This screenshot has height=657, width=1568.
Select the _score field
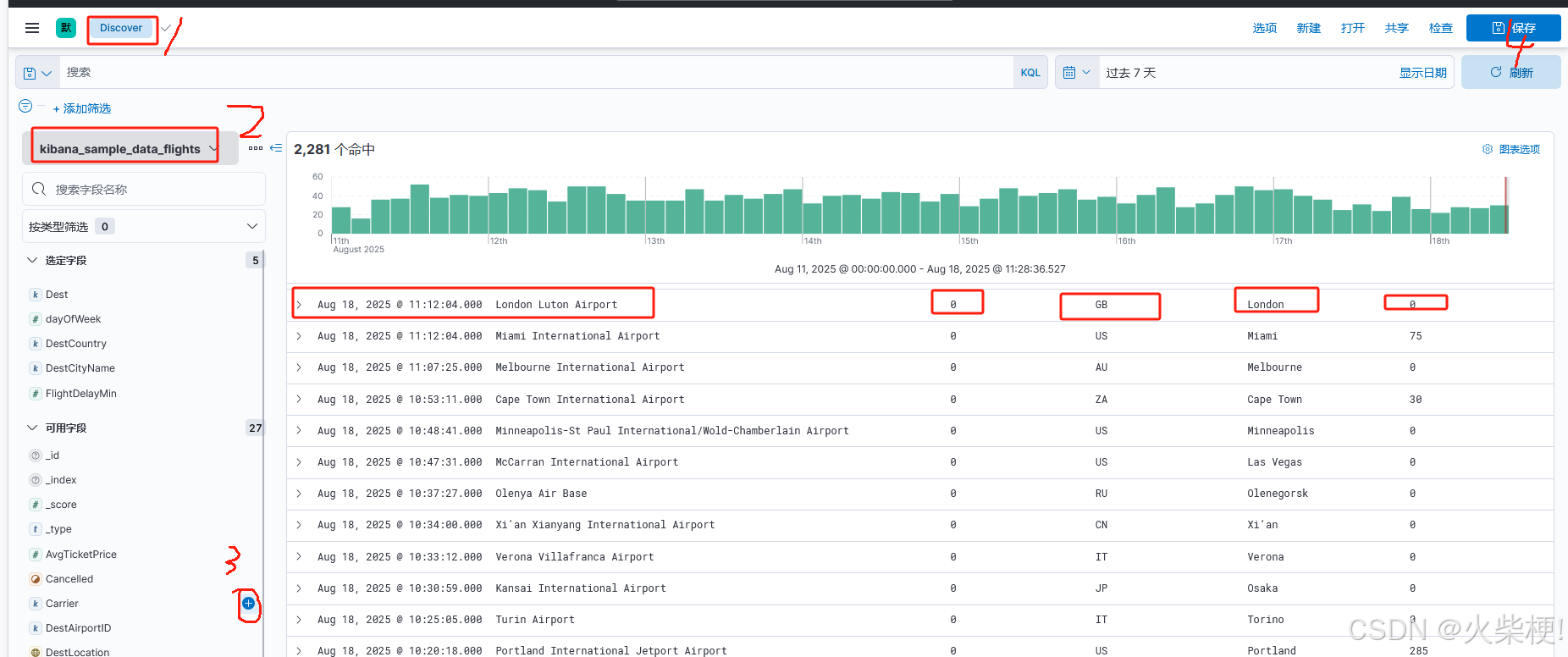tap(61, 505)
